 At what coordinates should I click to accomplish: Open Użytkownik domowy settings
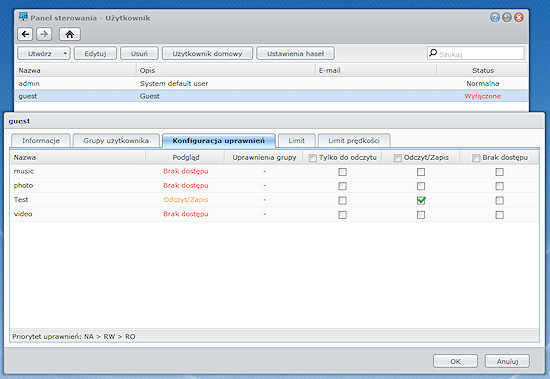[x=207, y=54]
